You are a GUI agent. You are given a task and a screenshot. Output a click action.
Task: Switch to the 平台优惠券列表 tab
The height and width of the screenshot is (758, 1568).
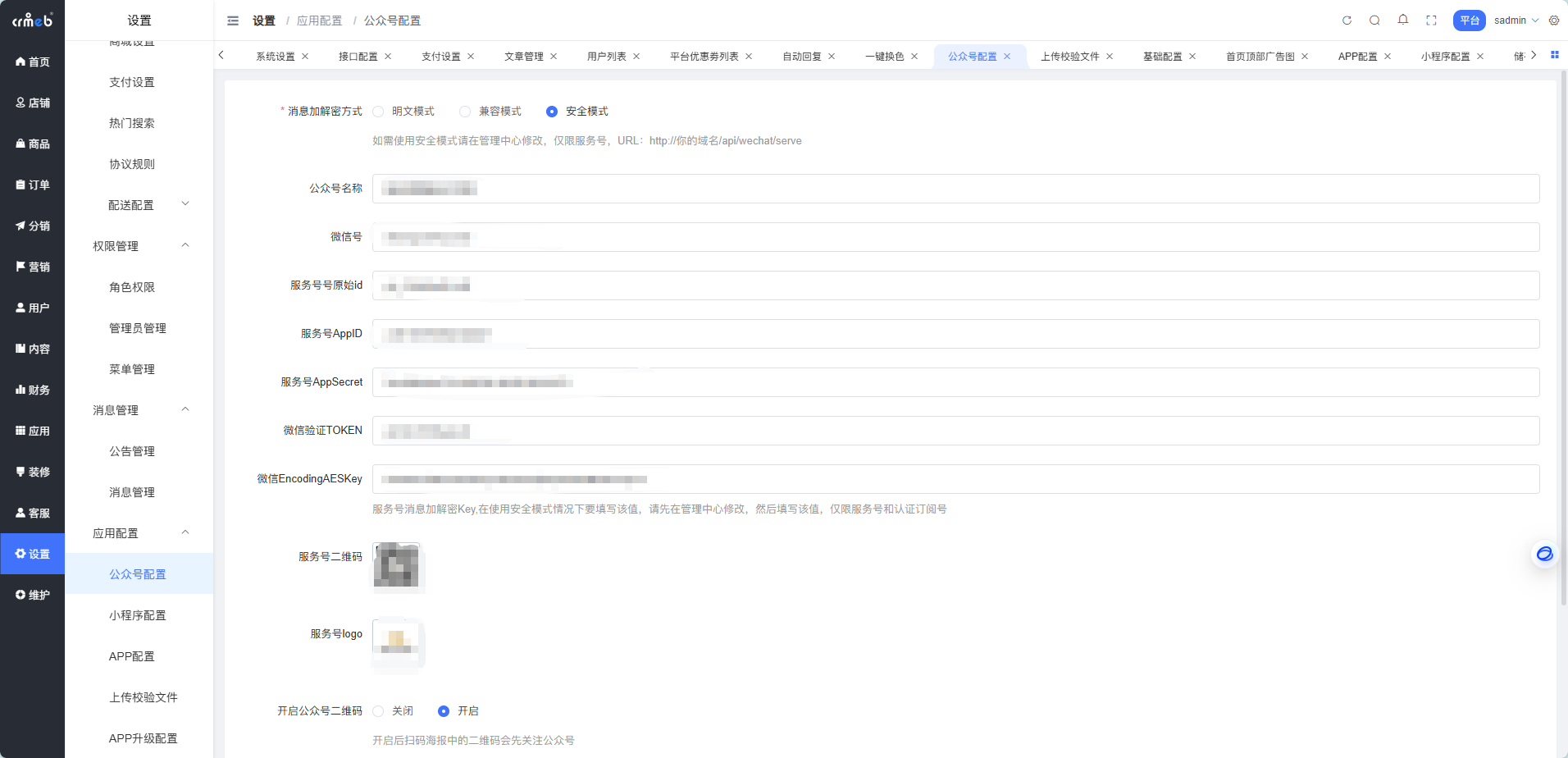pyautogui.click(x=704, y=57)
